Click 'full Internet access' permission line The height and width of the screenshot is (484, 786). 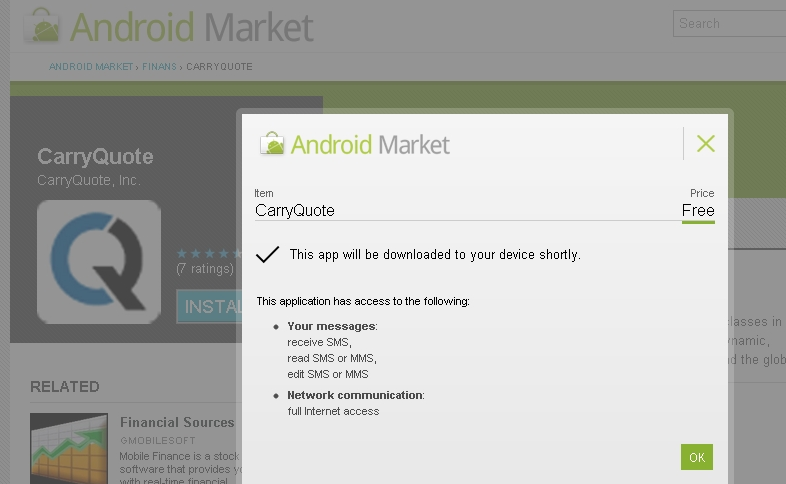(333, 411)
